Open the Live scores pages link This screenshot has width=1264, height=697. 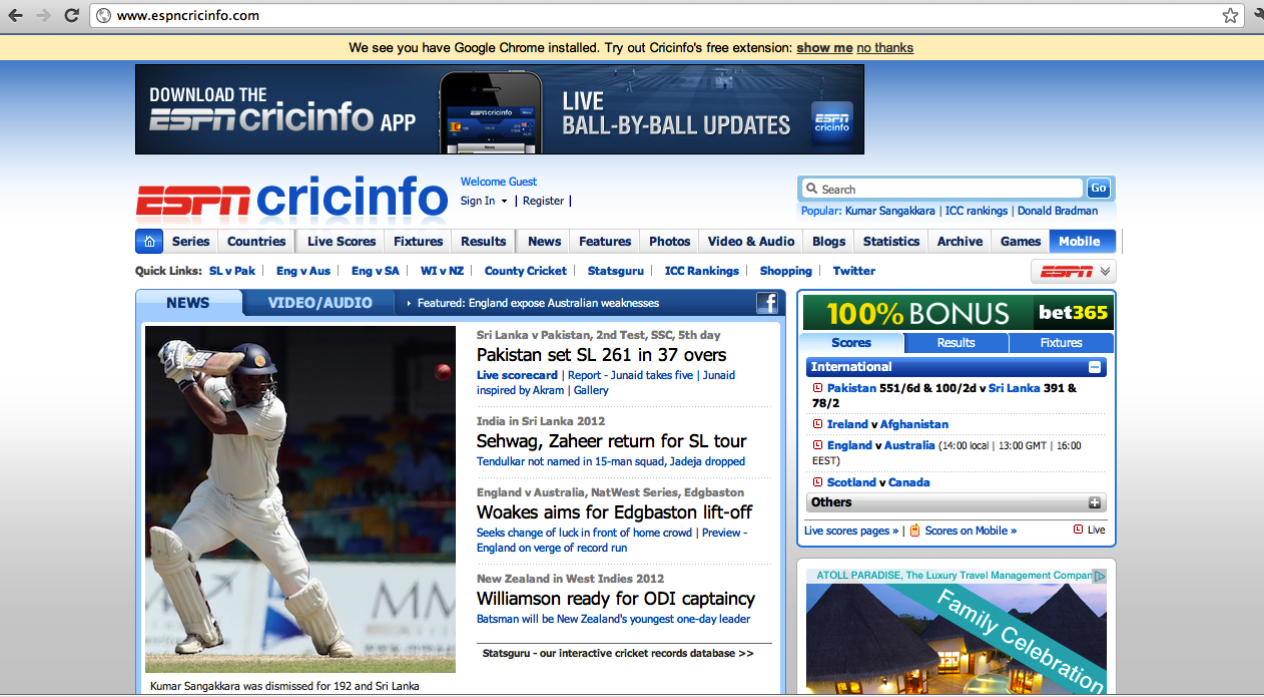pyautogui.click(x=851, y=531)
